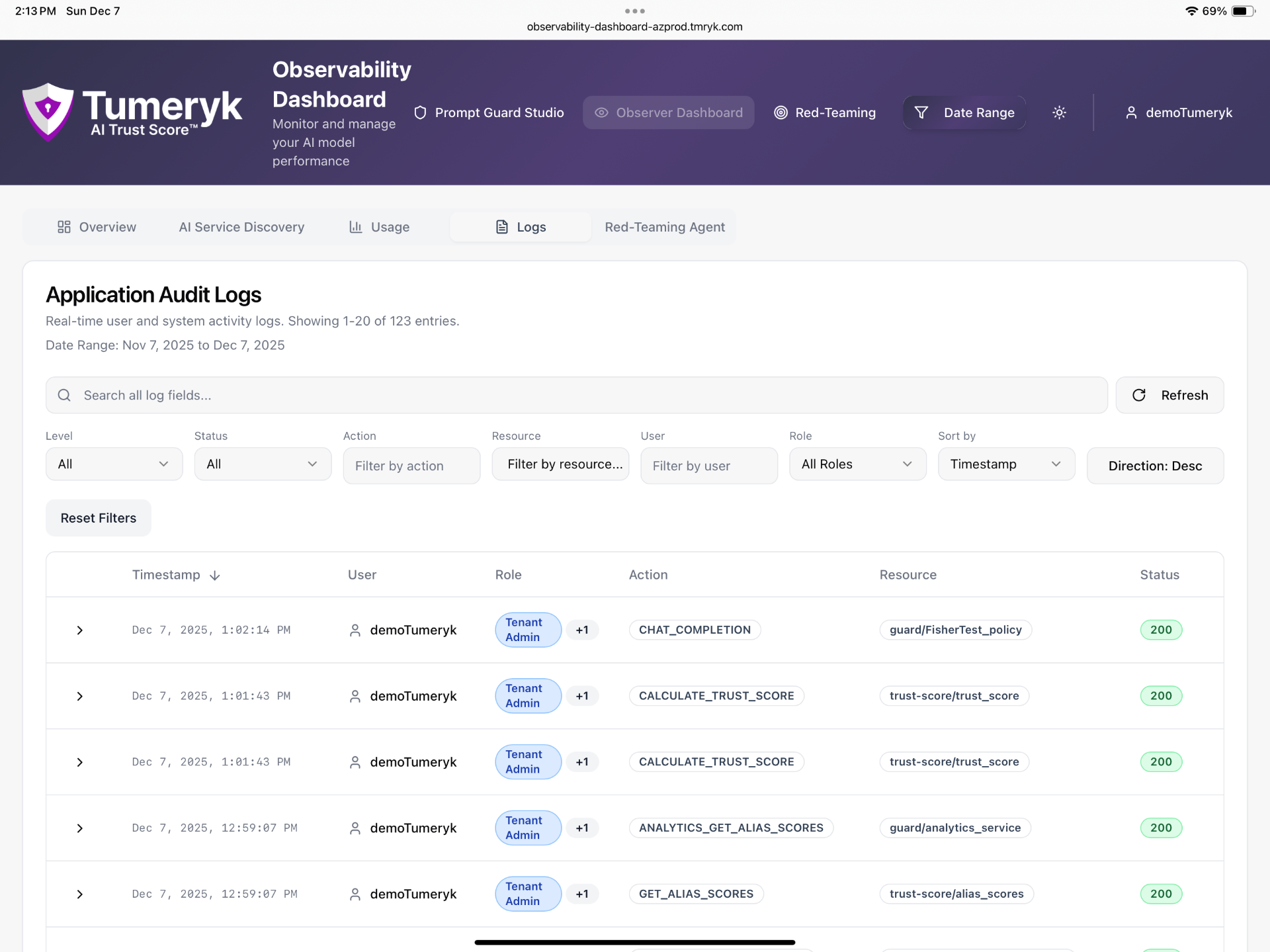Toggle the light/dark theme sun icon
The image size is (1270, 952).
point(1059,112)
